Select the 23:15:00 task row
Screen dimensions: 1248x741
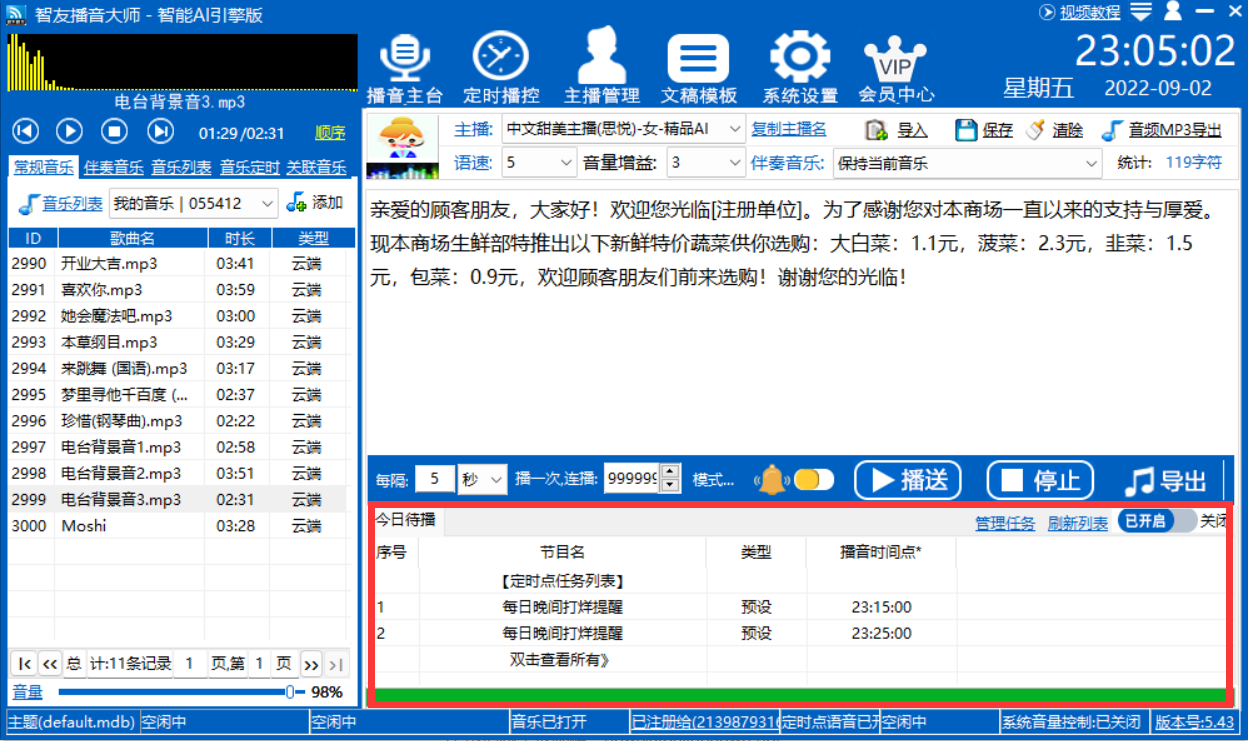pos(798,607)
